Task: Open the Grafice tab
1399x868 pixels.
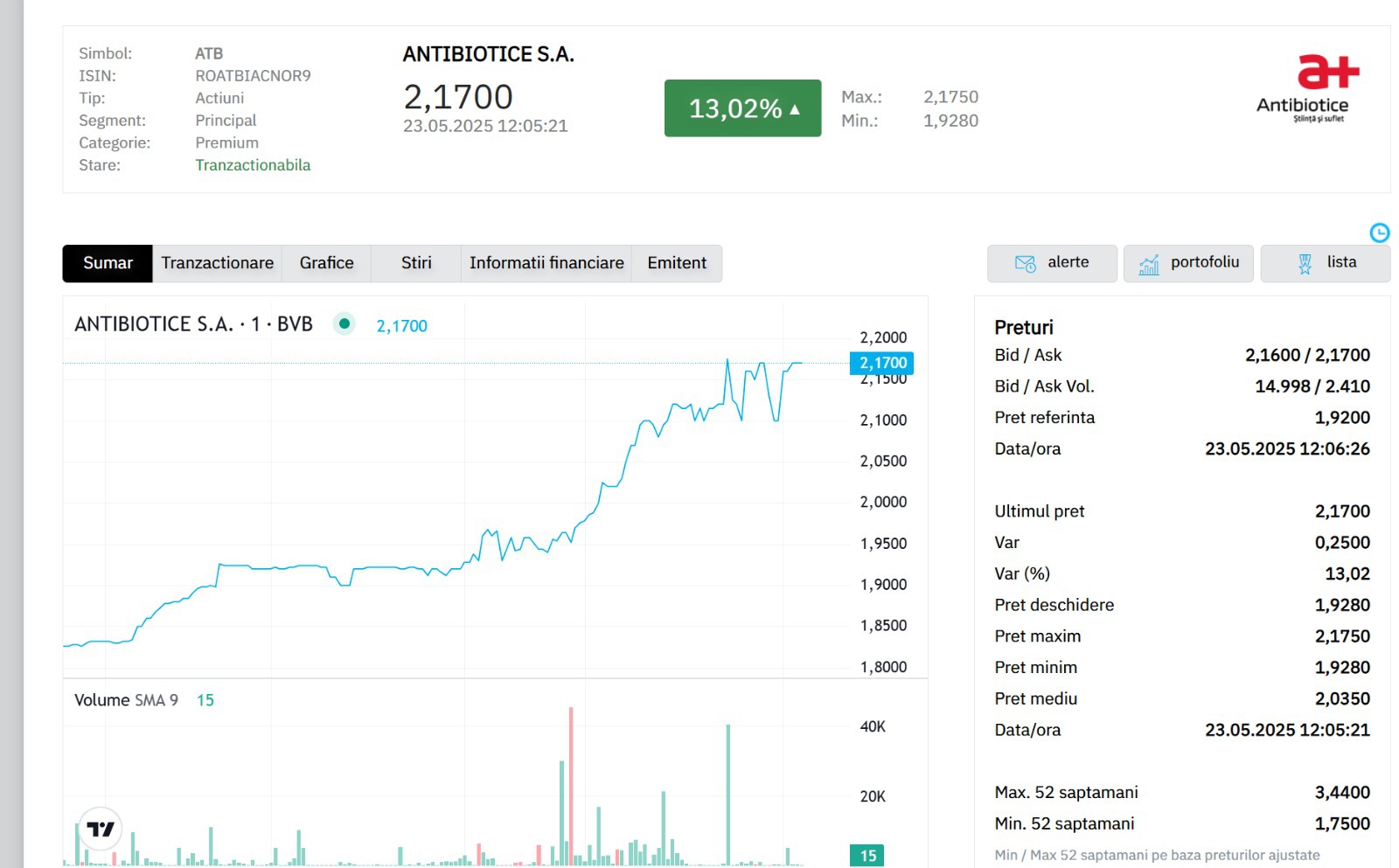Action: [x=327, y=263]
